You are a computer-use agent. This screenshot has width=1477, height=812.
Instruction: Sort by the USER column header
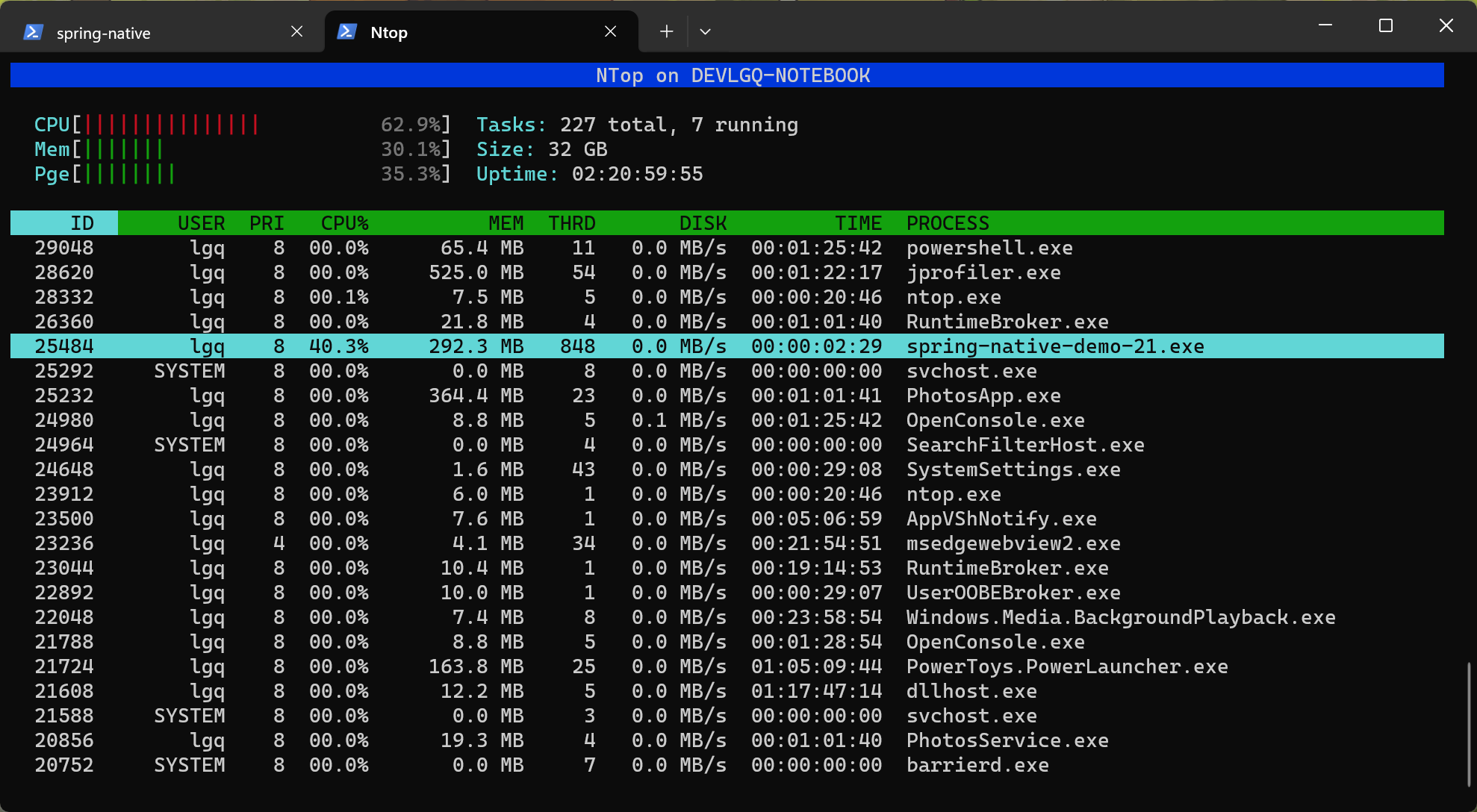[x=202, y=223]
